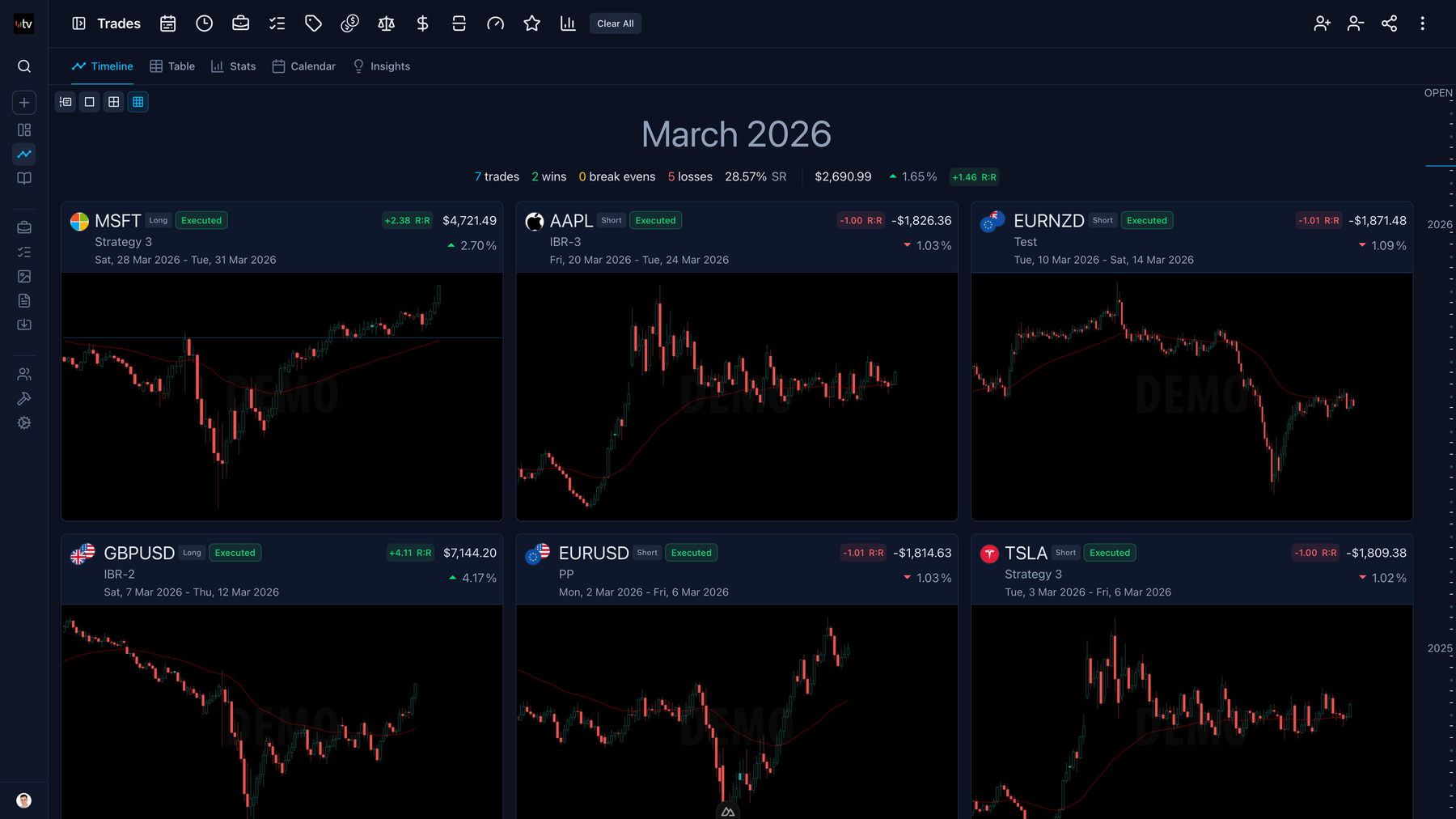Open the Insights tab
The width and height of the screenshot is (1456, 819).
point(381,66)
